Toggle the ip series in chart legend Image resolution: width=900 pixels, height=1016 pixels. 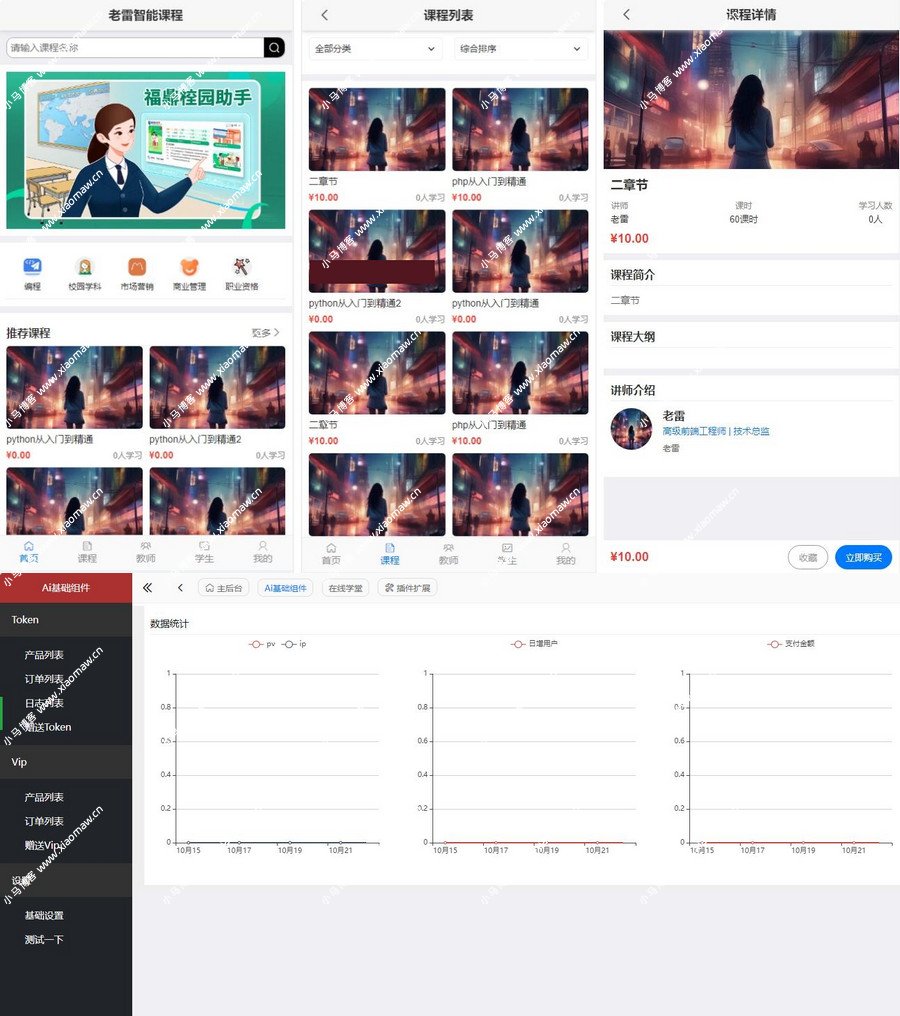click(x=295, y=644)
